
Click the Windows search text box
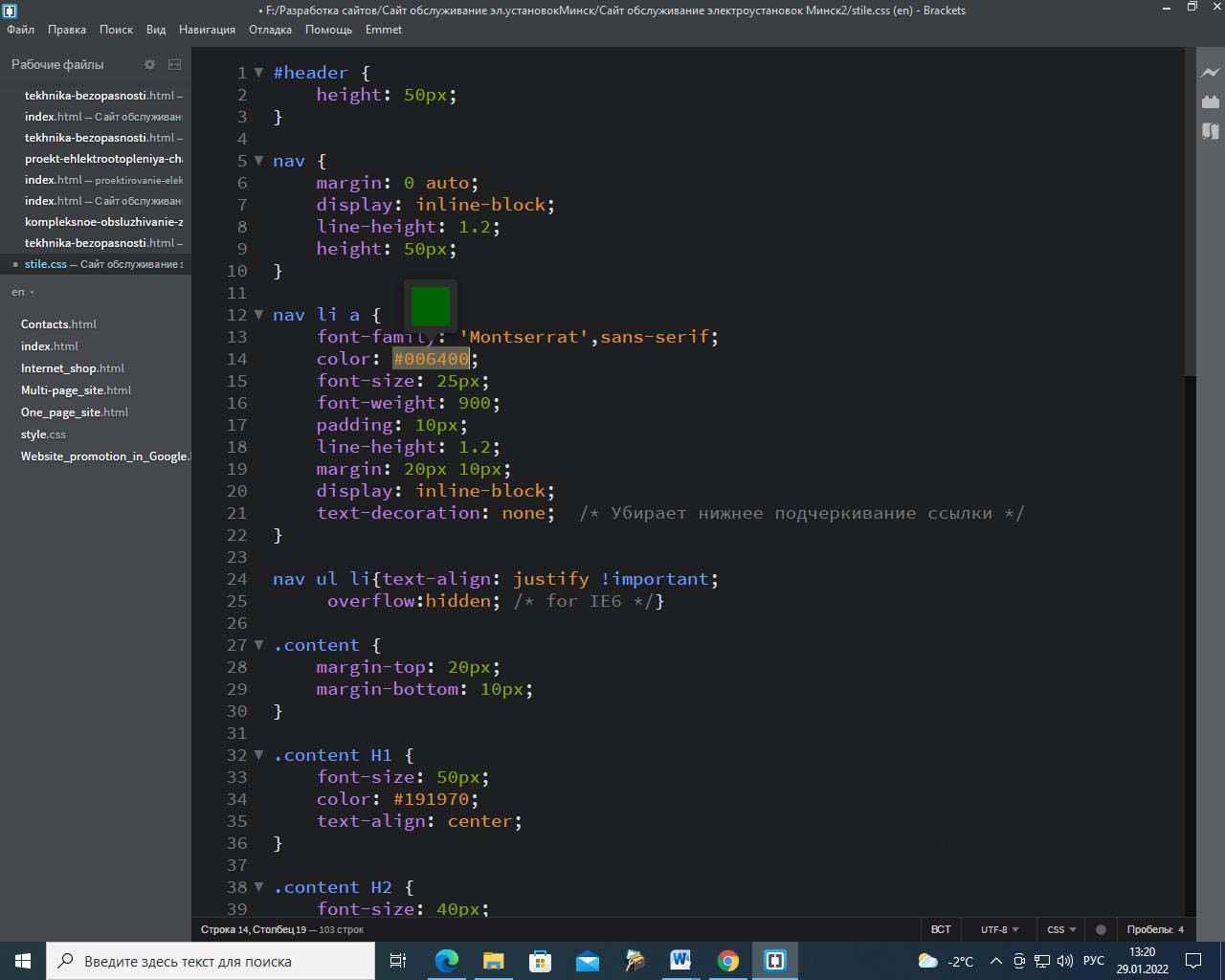211,961
